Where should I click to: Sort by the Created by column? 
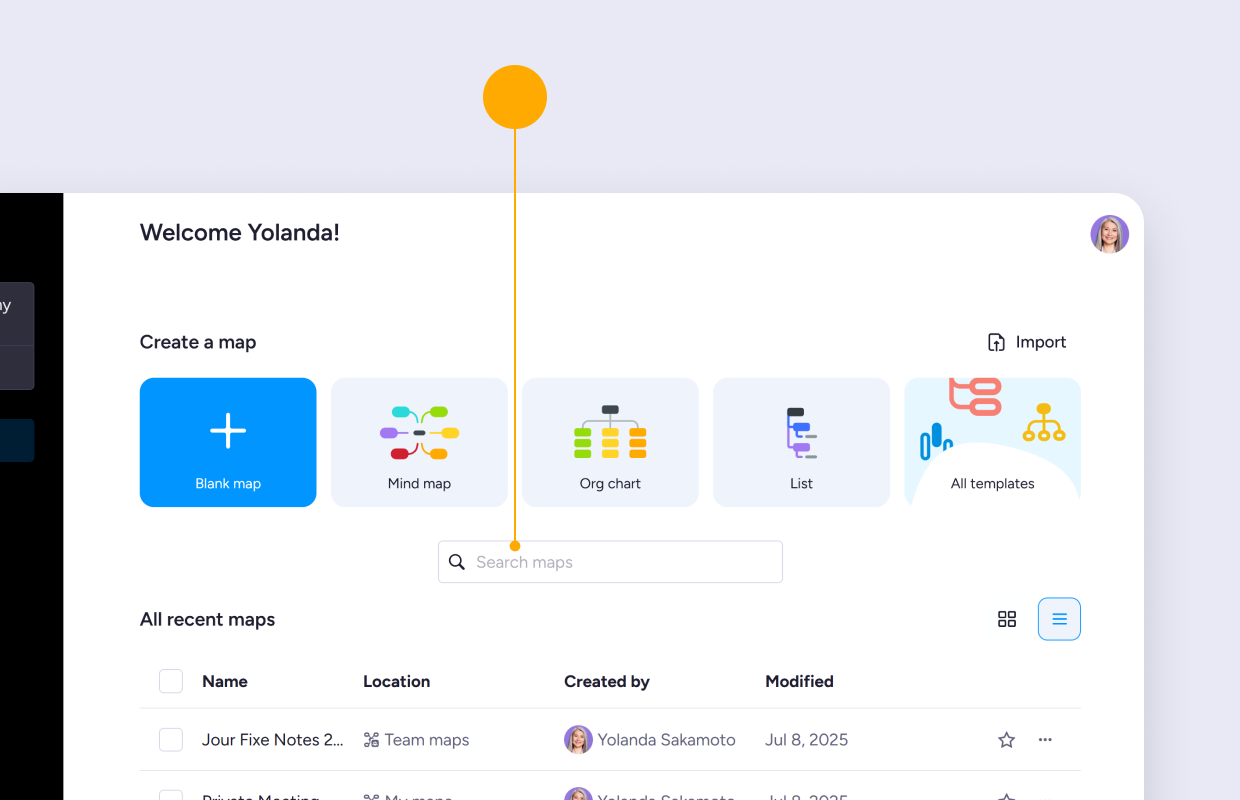[607, 681]
